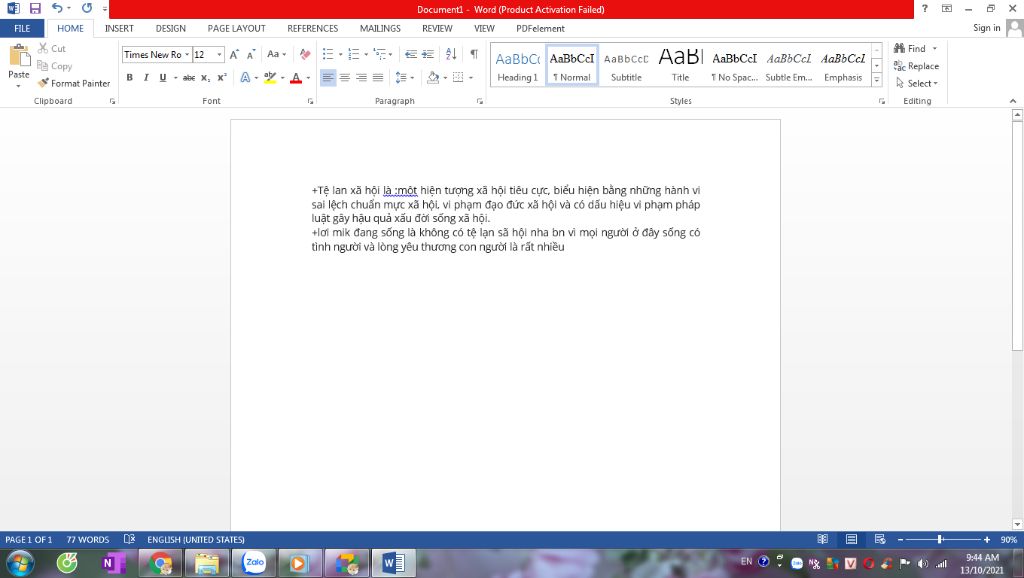The height and width of the screenshot is (578, 1024).
Task: Justify the paragraph text
Action: [x=378, y=77]
